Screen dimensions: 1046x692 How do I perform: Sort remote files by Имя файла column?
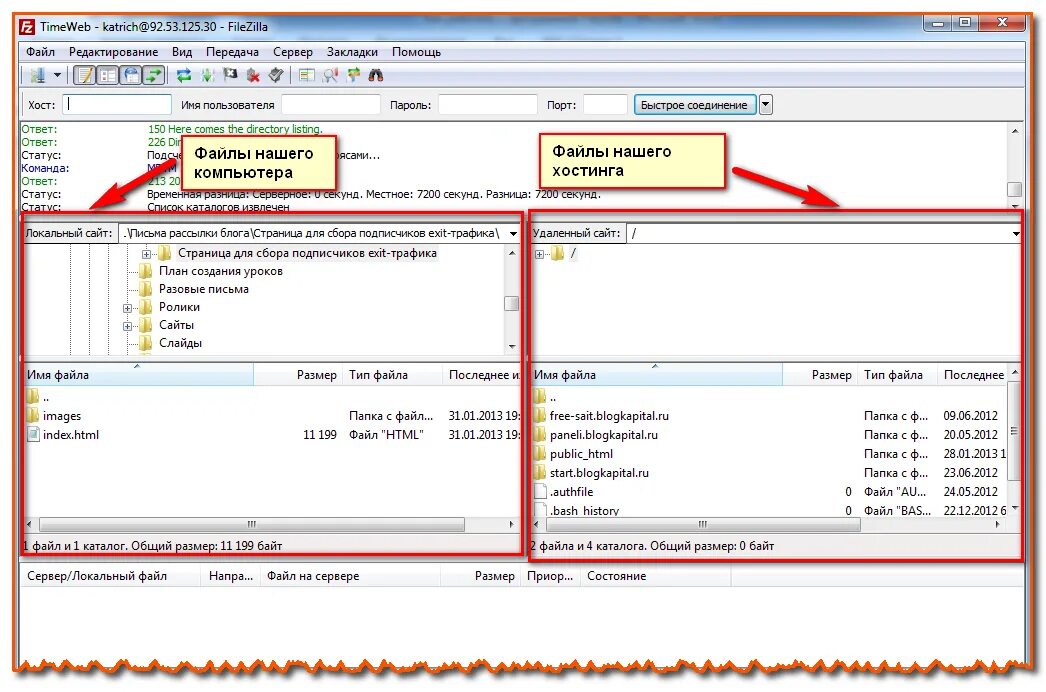[x=656, y=375]
